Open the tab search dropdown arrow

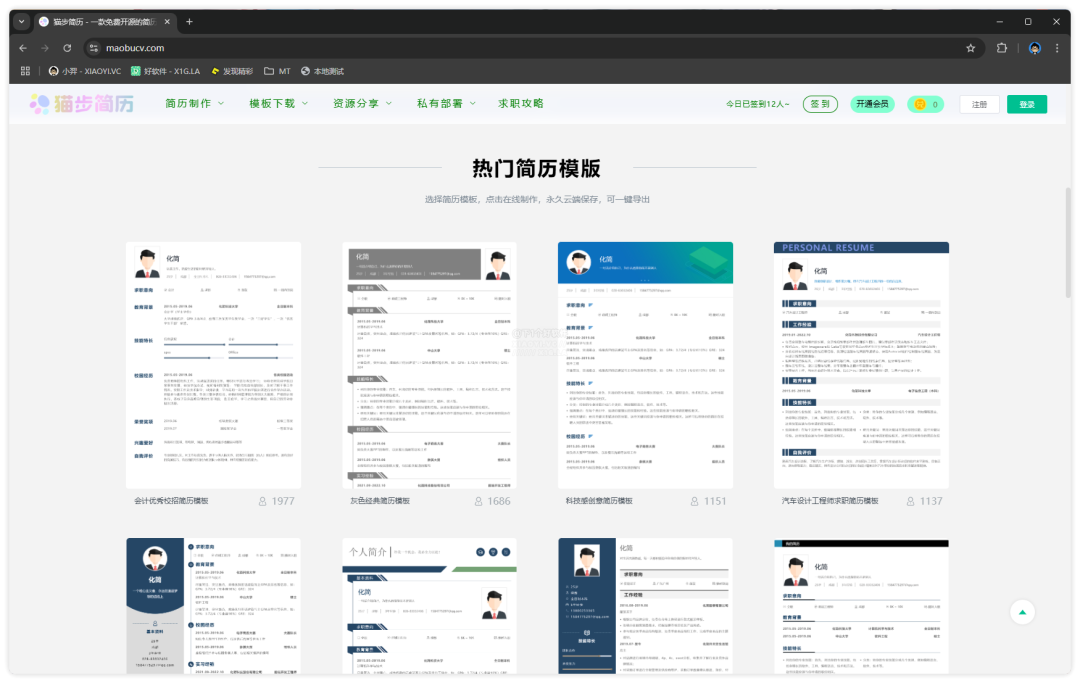21,21
